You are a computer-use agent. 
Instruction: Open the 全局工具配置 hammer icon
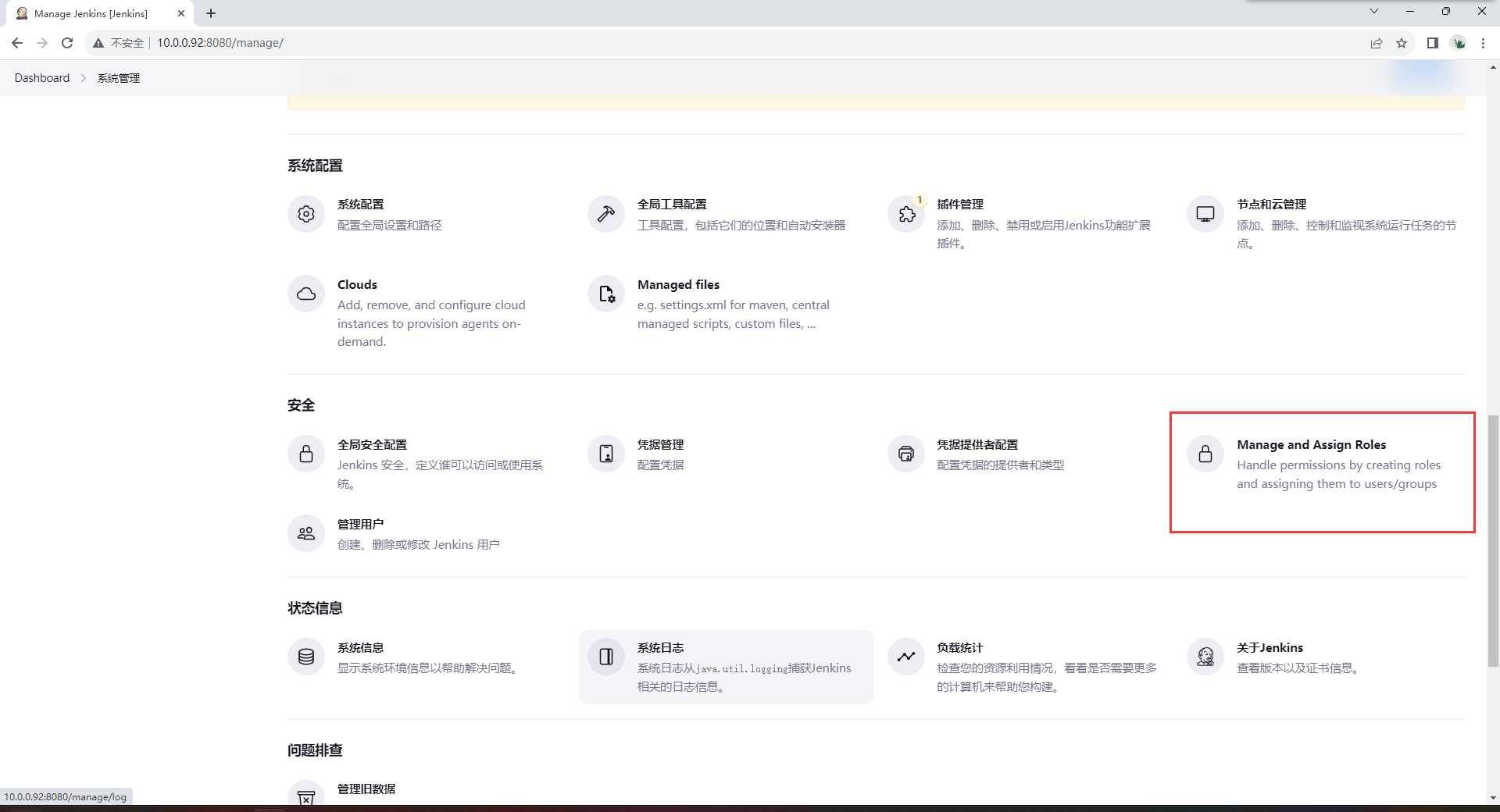point(606,214)
